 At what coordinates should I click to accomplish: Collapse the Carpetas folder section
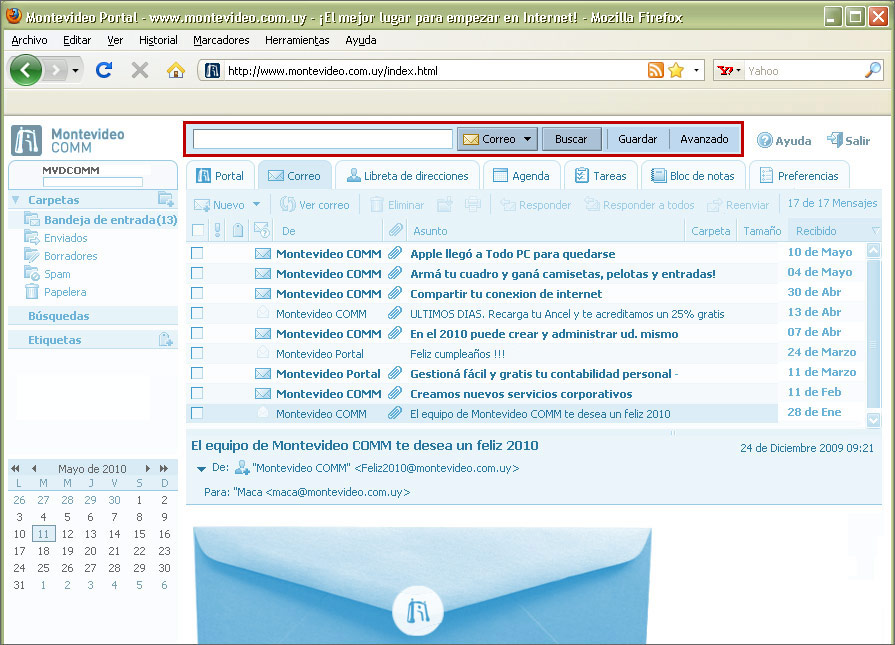[x=16, y=200]
